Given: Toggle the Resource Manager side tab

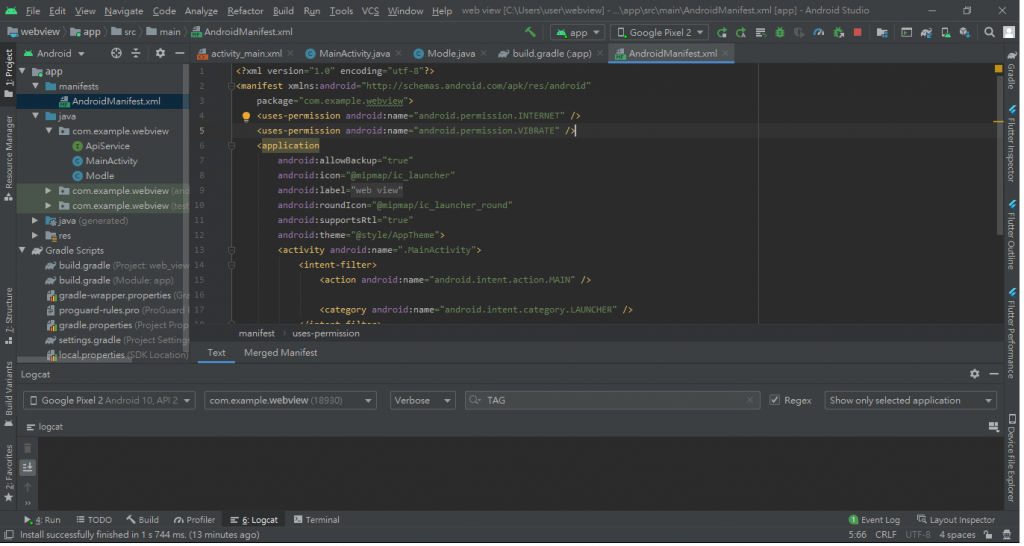Looking at the screenshot, I should tap(8, 158).
